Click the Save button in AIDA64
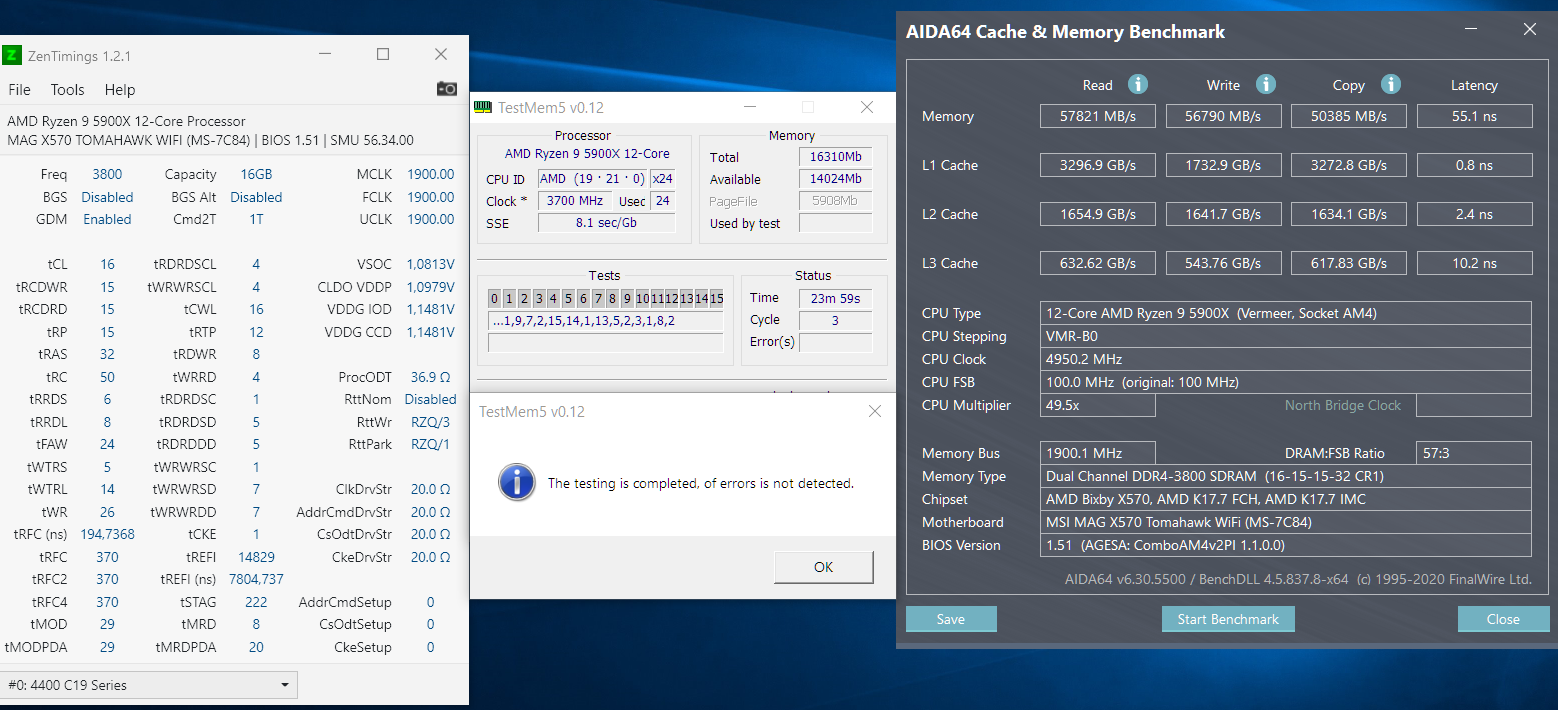The image size is (1558, 710). tap(951, 619)
